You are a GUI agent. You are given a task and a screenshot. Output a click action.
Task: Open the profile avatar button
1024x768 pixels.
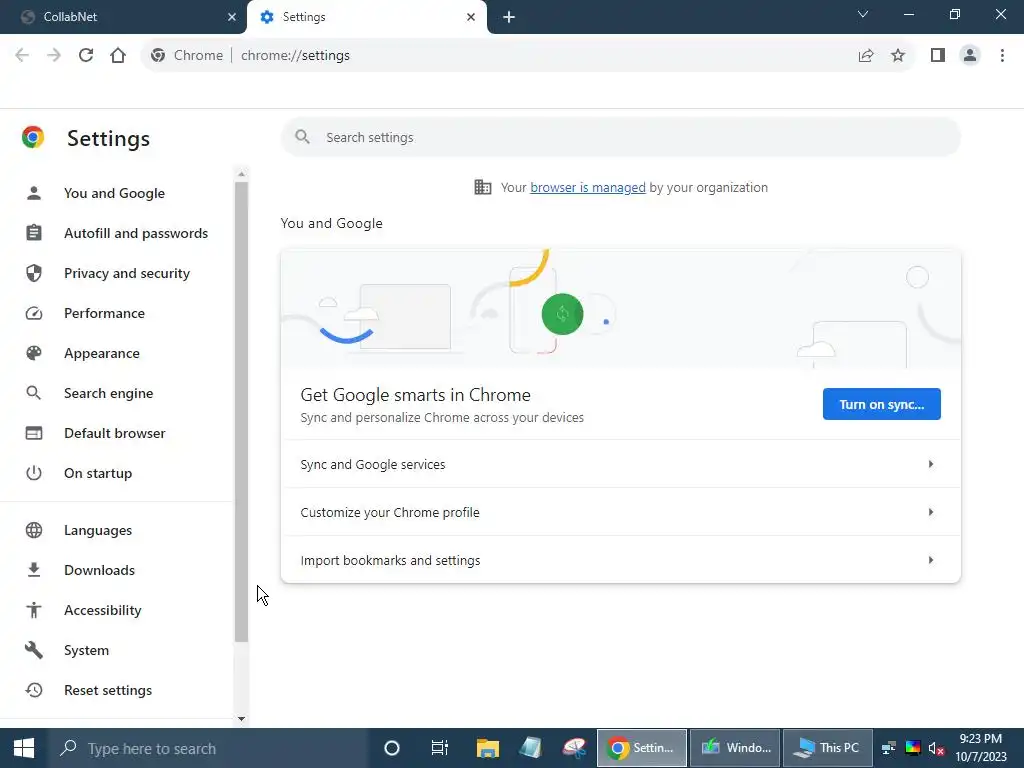click(x=970, y=56)
